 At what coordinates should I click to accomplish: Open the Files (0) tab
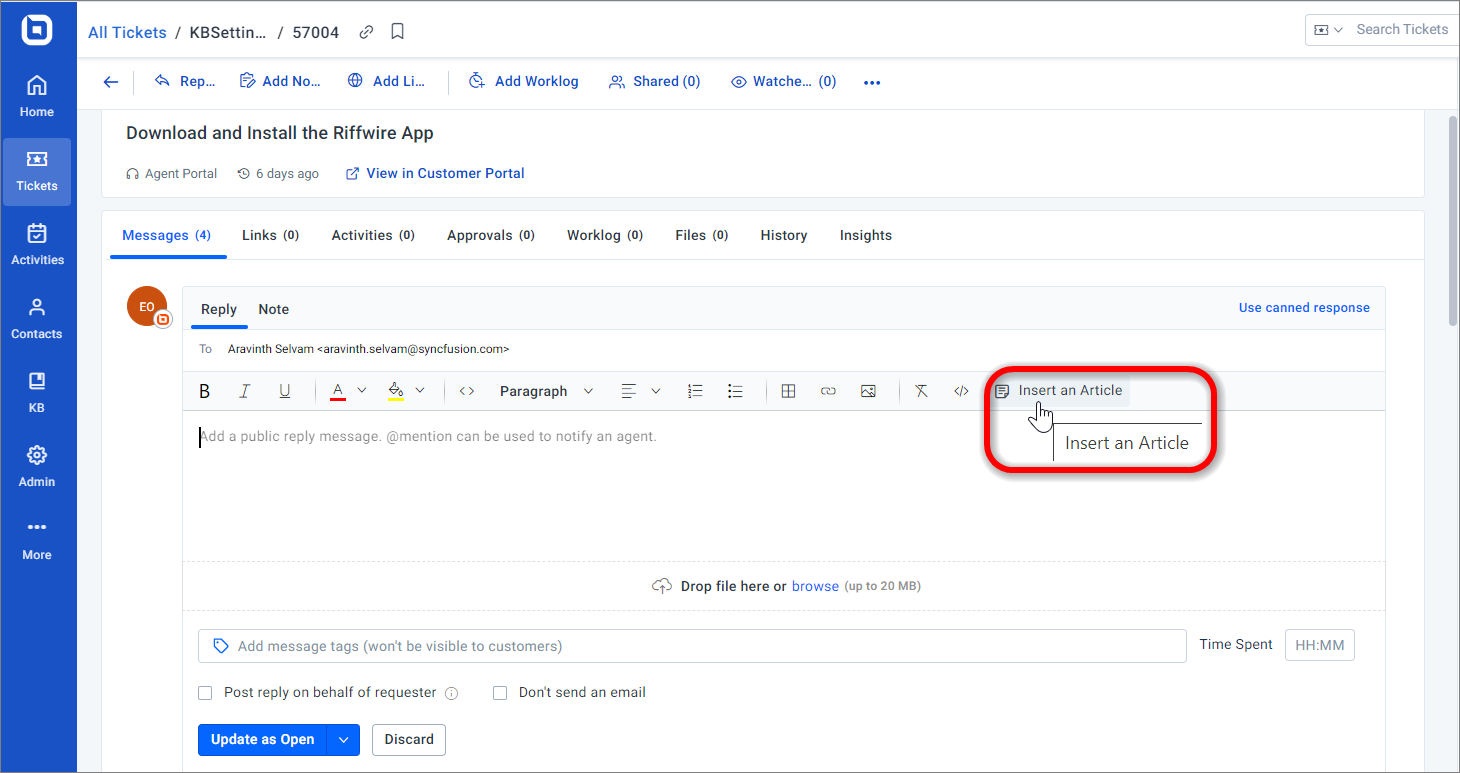701,235
